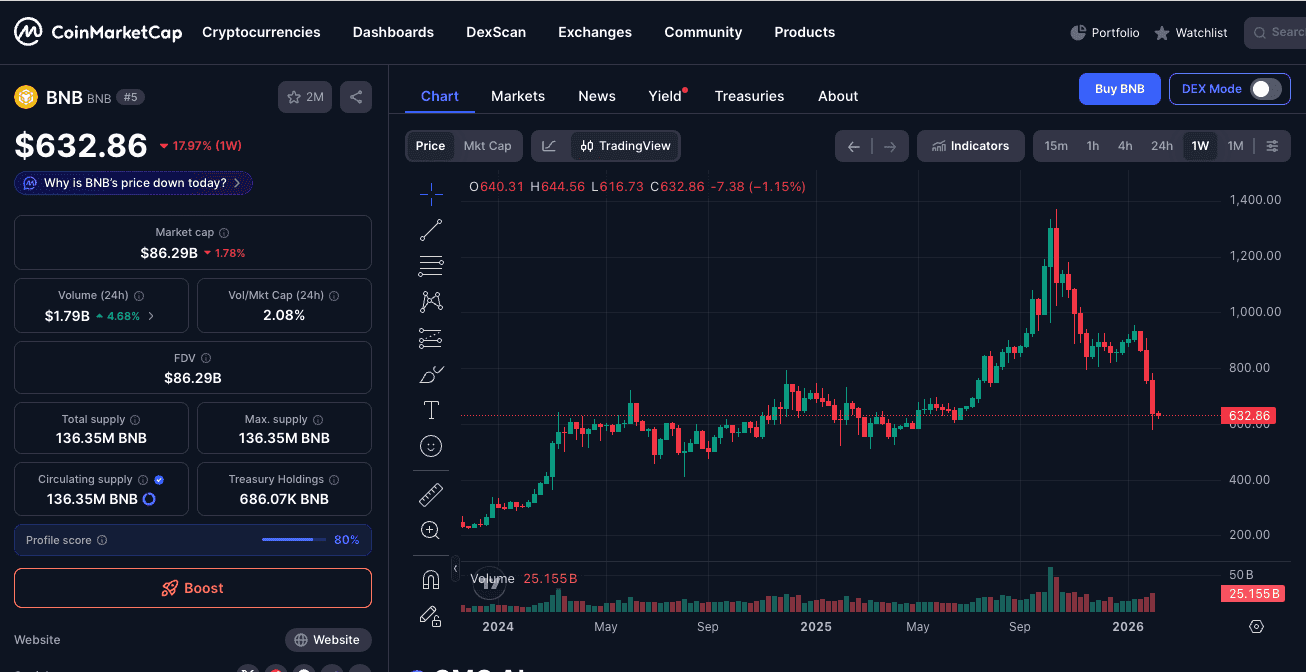Screen dimensions: 1306x672
Task: Toggle the DEX Mode switch
Action: pos(1265,89)
